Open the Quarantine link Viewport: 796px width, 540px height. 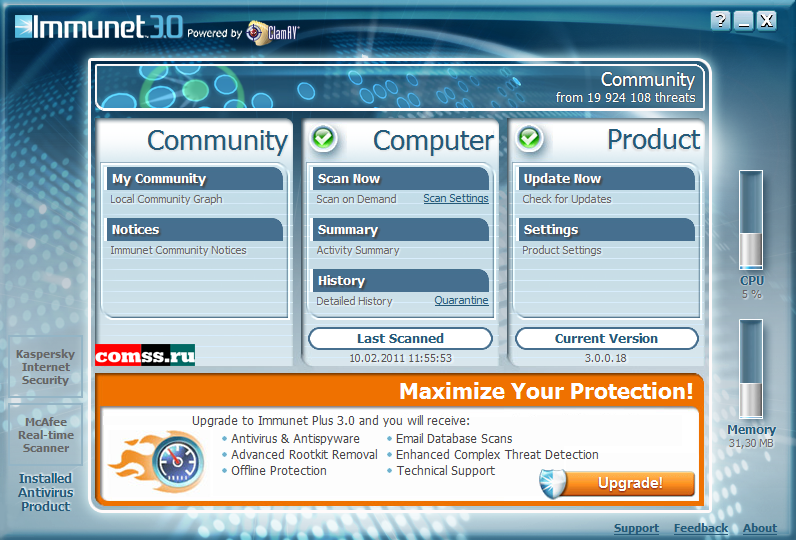(461, 300)
